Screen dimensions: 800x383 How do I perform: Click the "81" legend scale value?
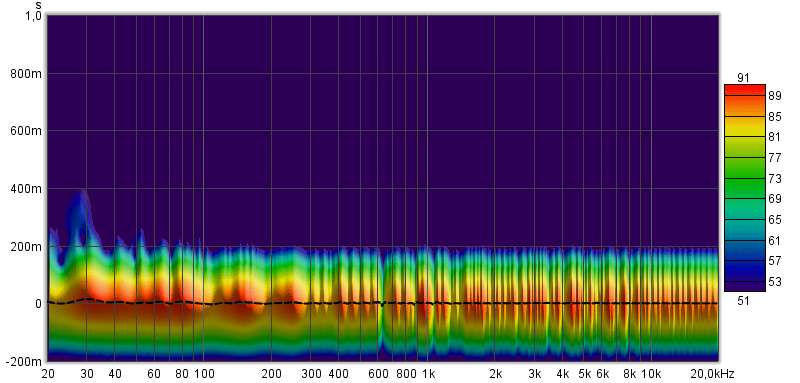pyautogui.click(x=776, y=137)
